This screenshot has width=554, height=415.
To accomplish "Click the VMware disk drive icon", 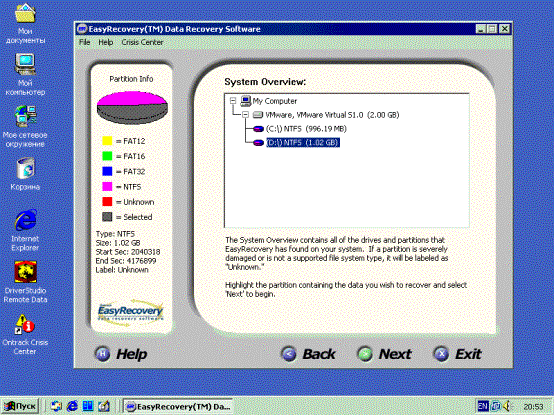I will click(258, 115).
